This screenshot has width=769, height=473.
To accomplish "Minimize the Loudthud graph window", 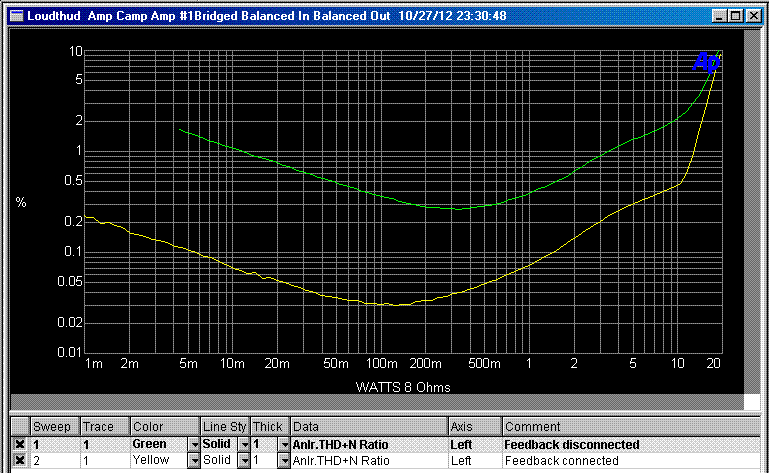I will (718, 16).
